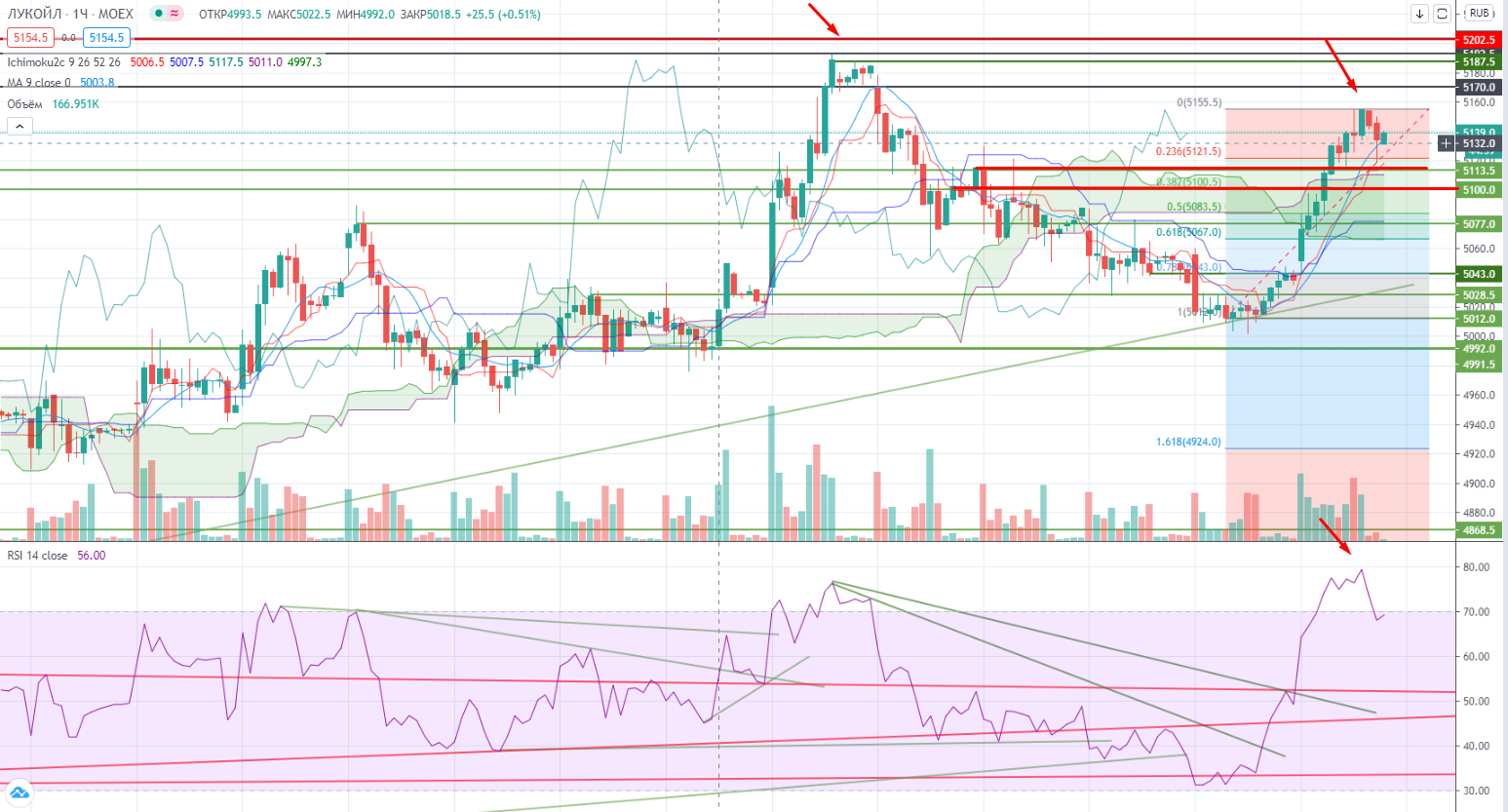Click the red sell price 5154.5 button
Viewport: 1508px width, 812px height.
tap(29, 38)
